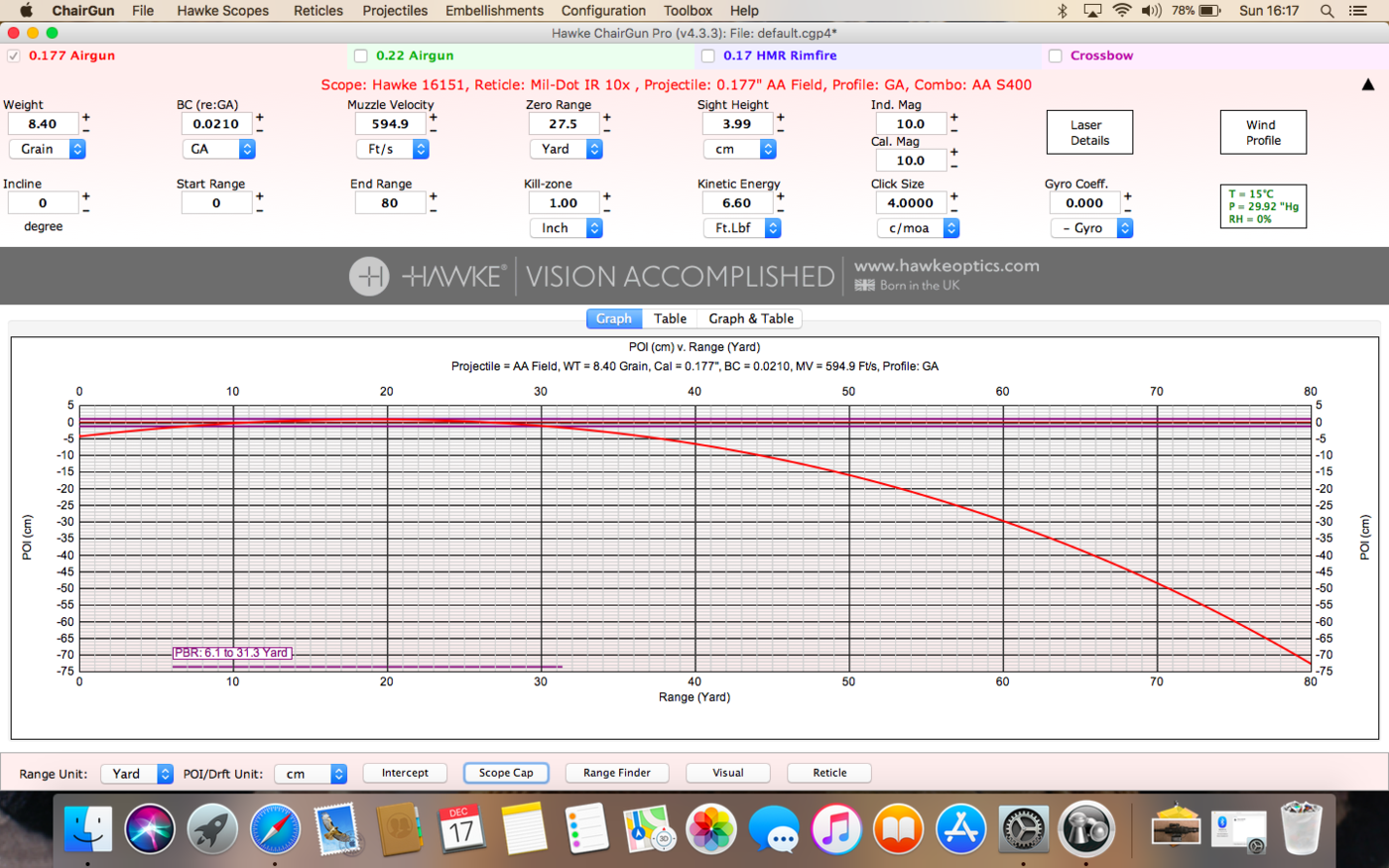
Task: Open the Gyro direction dropdown
Action: click(x=1091, y=228)
